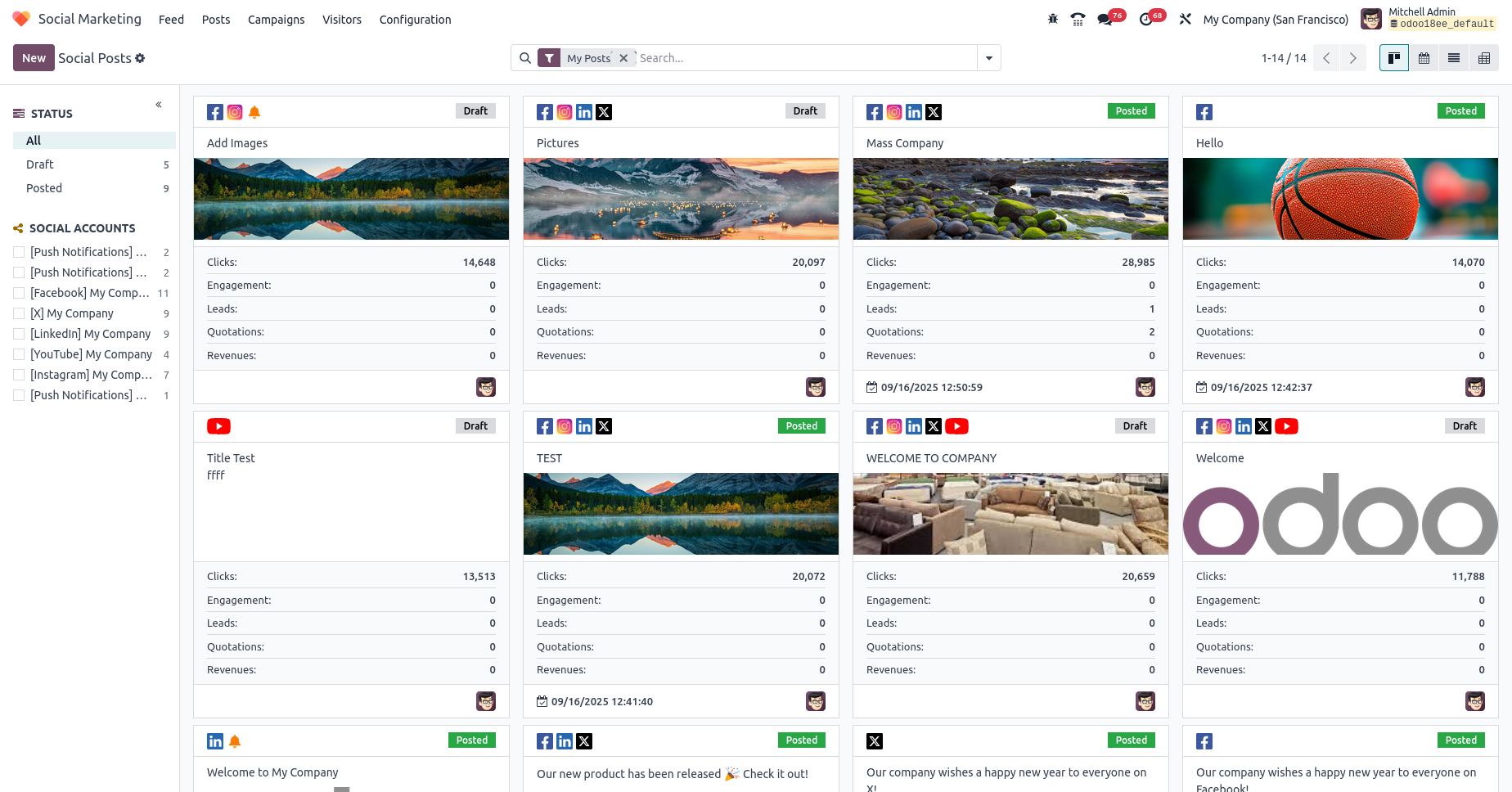
Task: Click the Instagram icon on Add Images card
Action: pos(235,112)
